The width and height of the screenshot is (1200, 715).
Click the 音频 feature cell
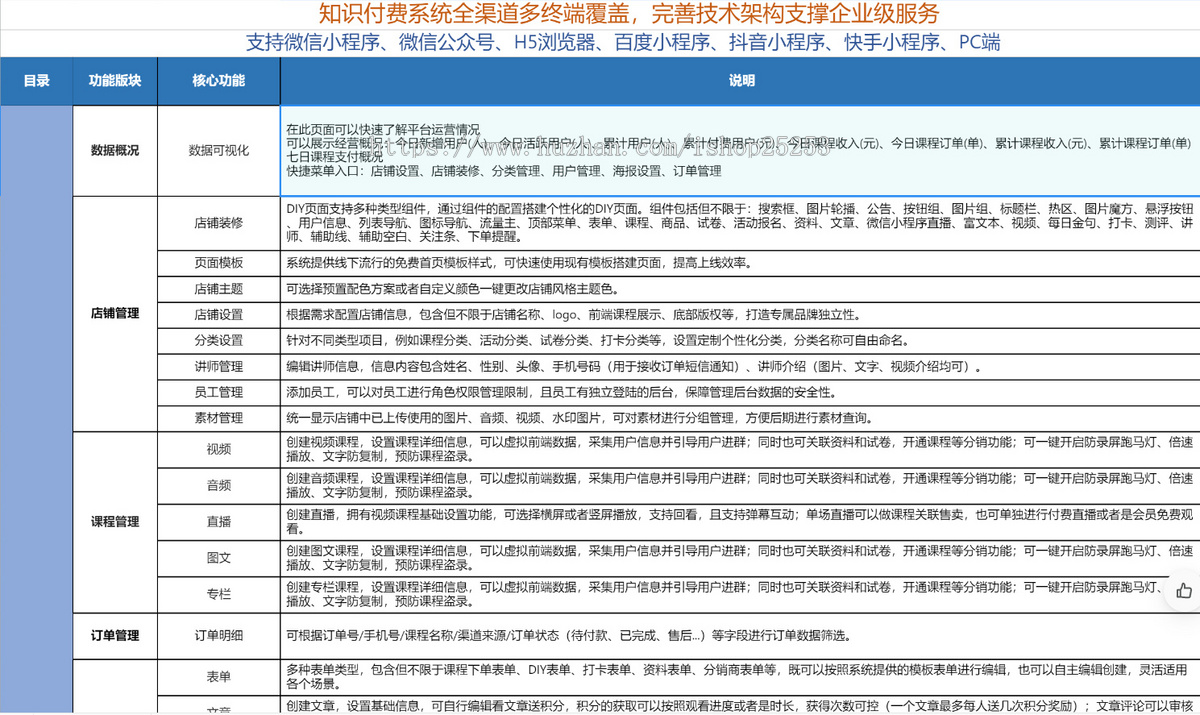pyautogui.click(x=218, y=485)
